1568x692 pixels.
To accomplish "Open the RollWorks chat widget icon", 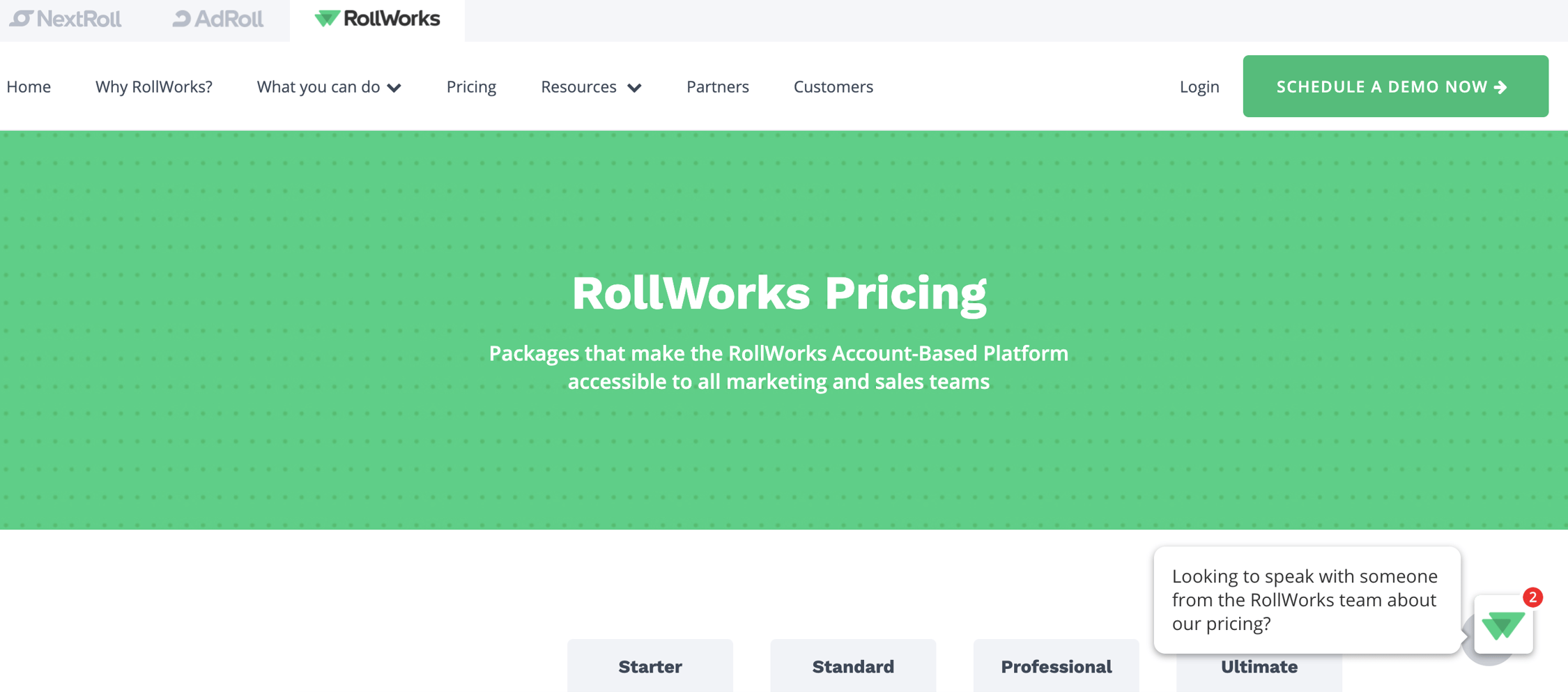I will [x=1503, y=625].
